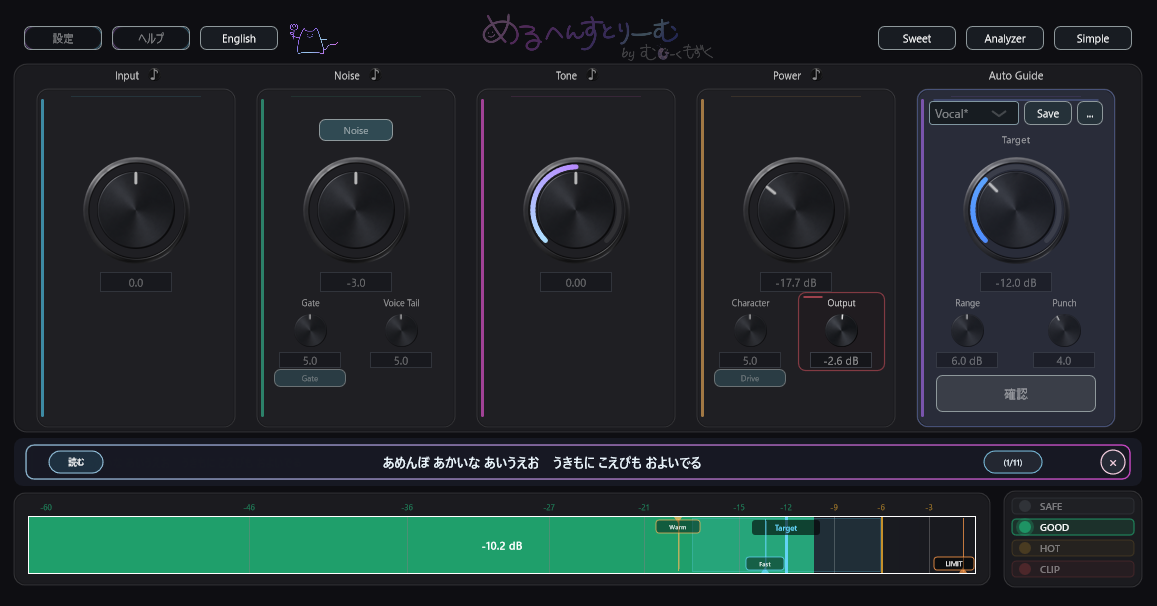
Task: Click the small Character knob
Action: pos(750,331)
